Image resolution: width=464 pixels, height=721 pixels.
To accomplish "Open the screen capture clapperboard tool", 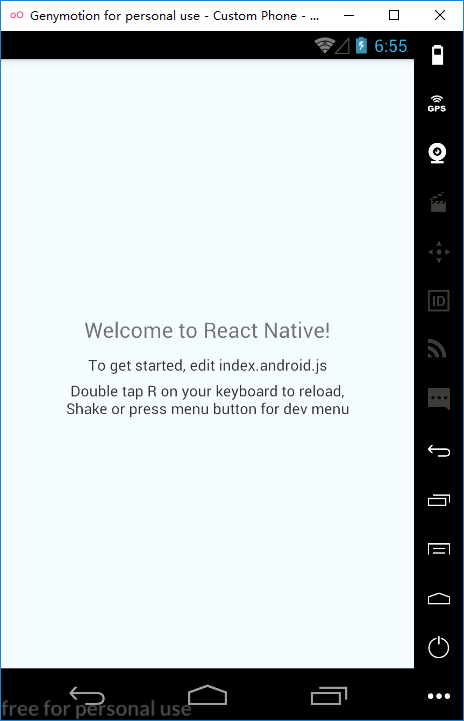I will [x=438, y=202].
